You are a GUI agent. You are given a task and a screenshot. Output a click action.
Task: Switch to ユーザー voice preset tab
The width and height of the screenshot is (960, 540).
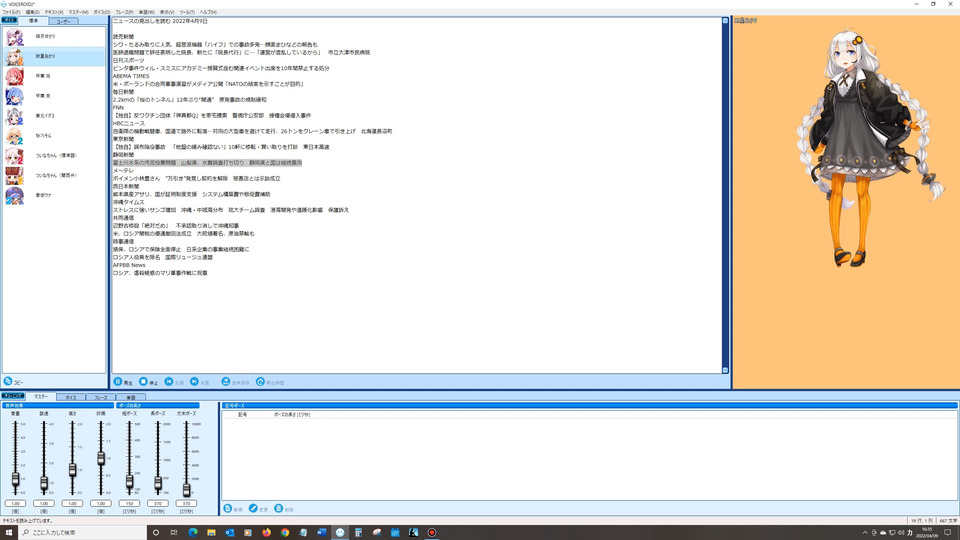point(64,21)
